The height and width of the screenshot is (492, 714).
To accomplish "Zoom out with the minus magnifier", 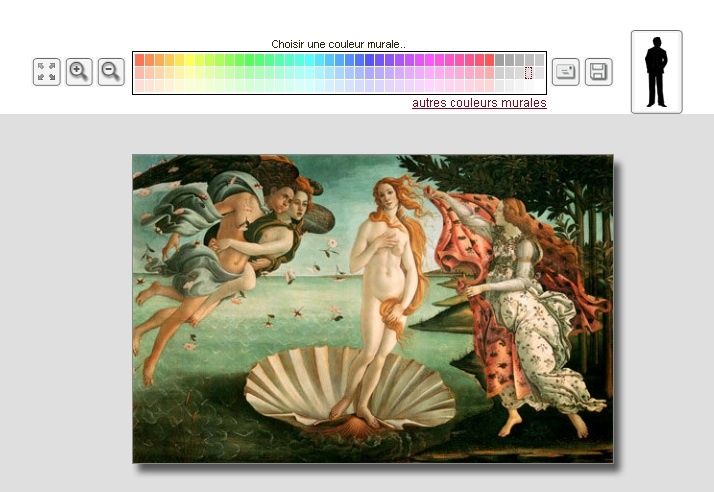I will 111,72.
